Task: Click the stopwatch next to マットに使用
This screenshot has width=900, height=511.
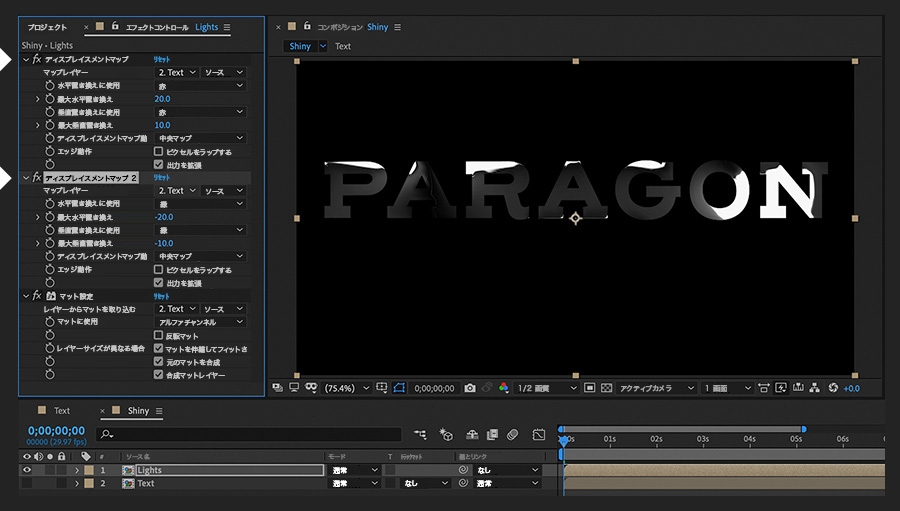Action: click(50, 322)
